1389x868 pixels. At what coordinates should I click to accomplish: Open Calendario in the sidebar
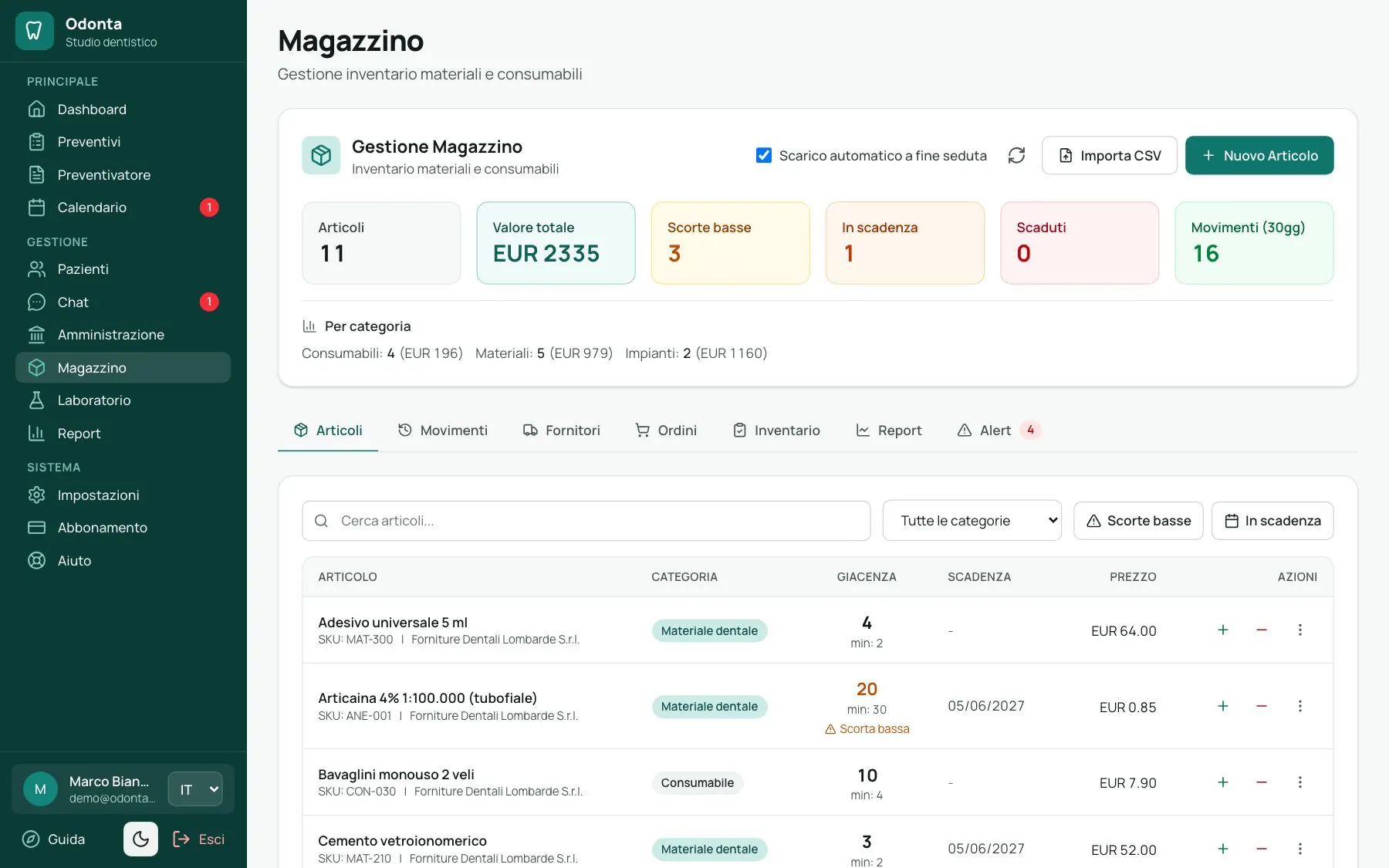click(123, 208)
